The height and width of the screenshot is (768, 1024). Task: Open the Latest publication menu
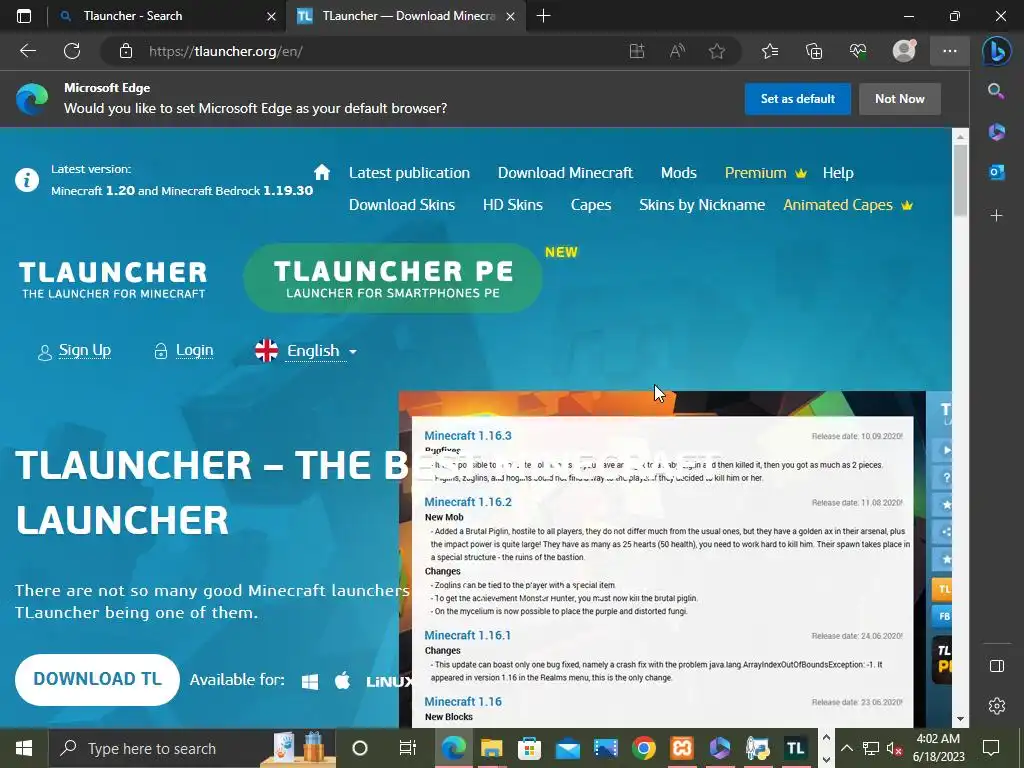409,172
